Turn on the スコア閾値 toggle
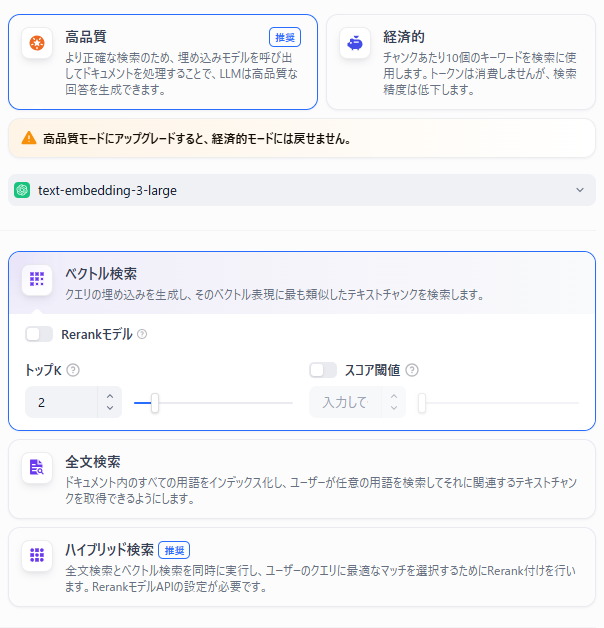Screen dimensions: 604x628 [x=323, y=370]
